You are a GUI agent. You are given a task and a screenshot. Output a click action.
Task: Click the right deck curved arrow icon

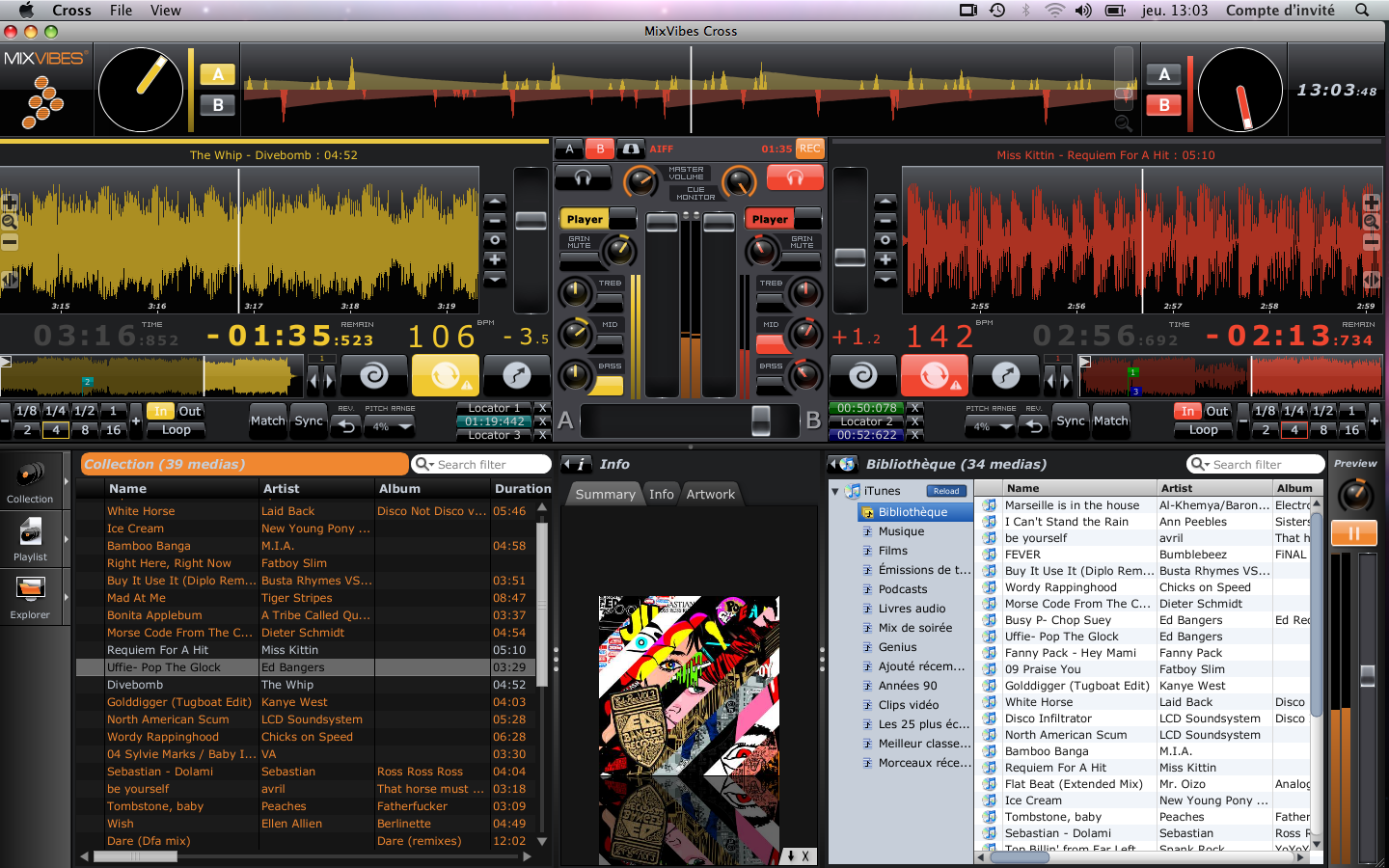[1005, 375]
